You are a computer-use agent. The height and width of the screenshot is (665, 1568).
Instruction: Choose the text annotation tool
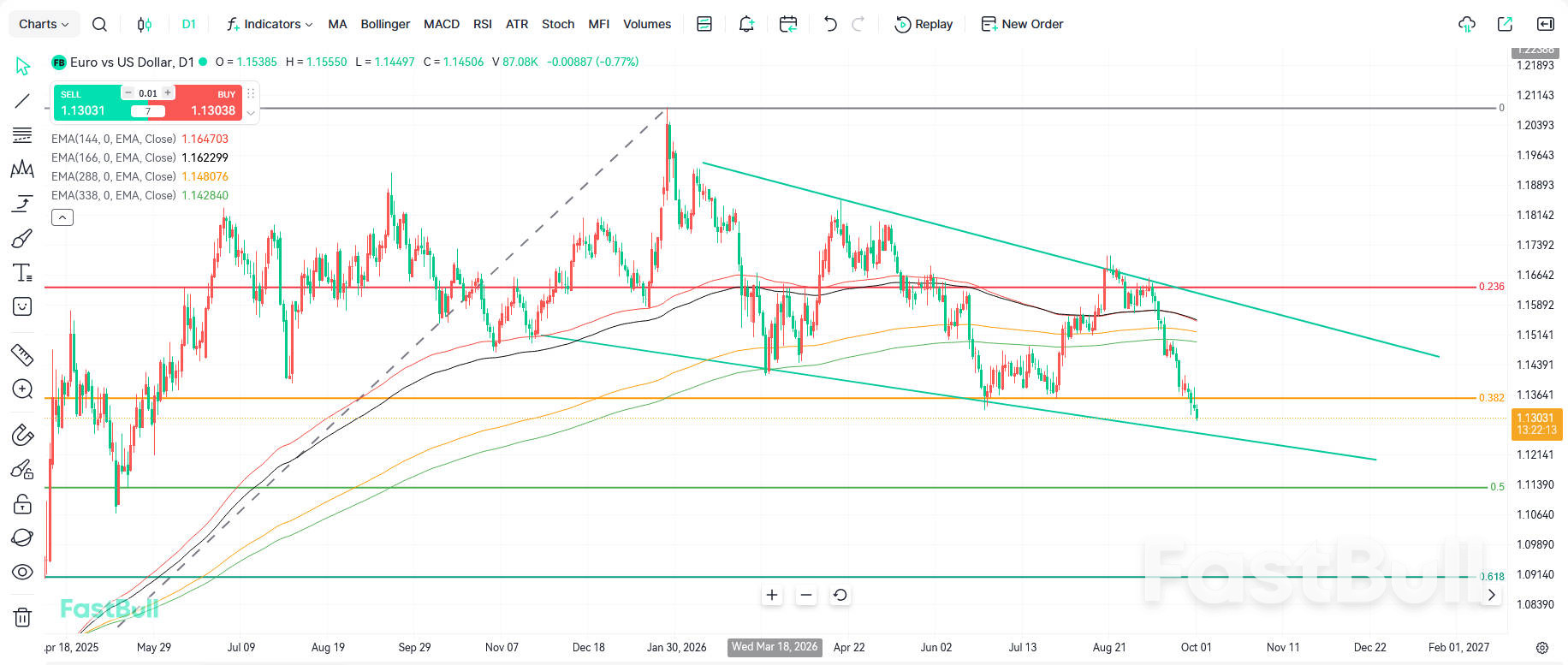[x=22, y=272]
